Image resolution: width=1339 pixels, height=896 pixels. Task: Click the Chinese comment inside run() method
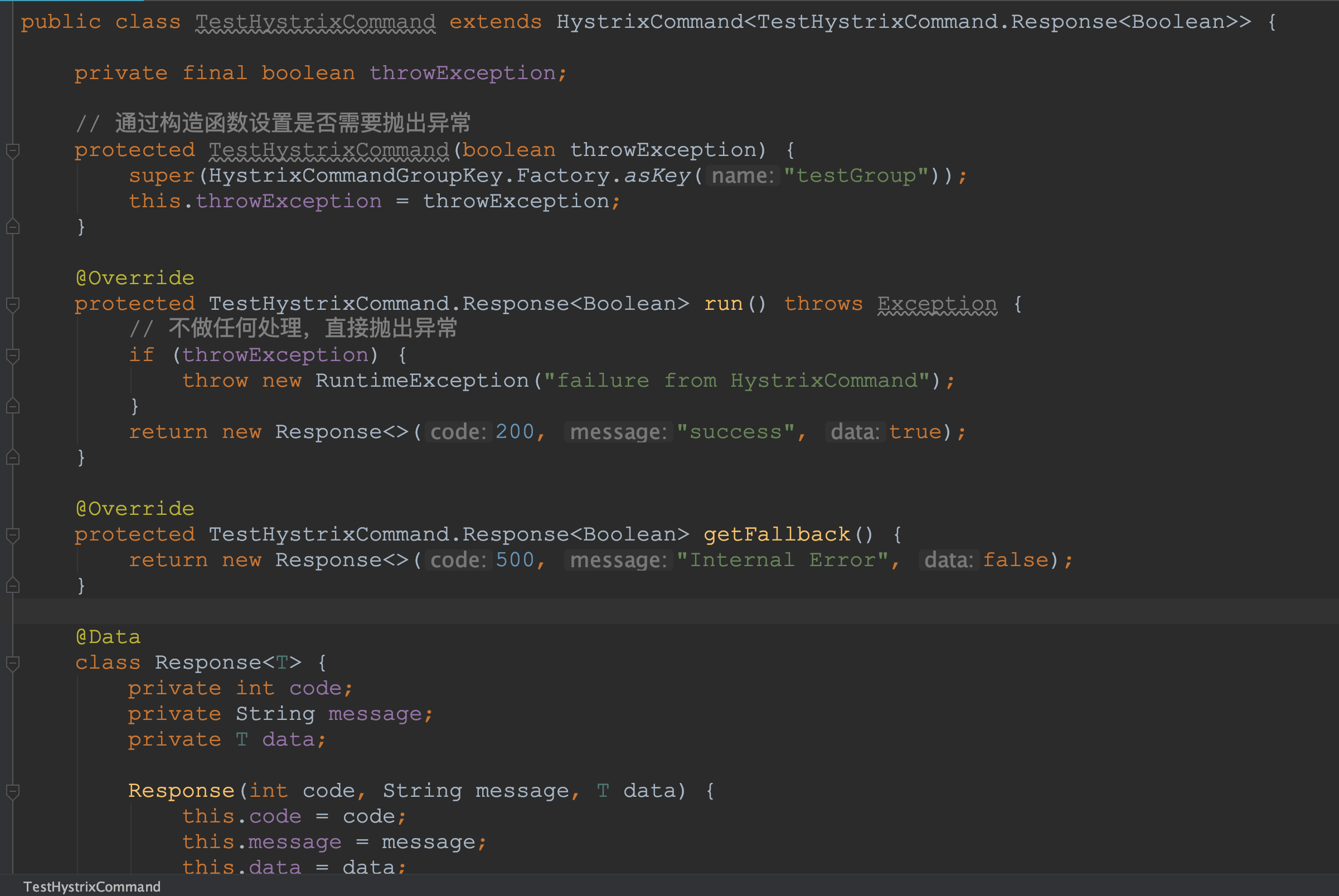(293, 329)
